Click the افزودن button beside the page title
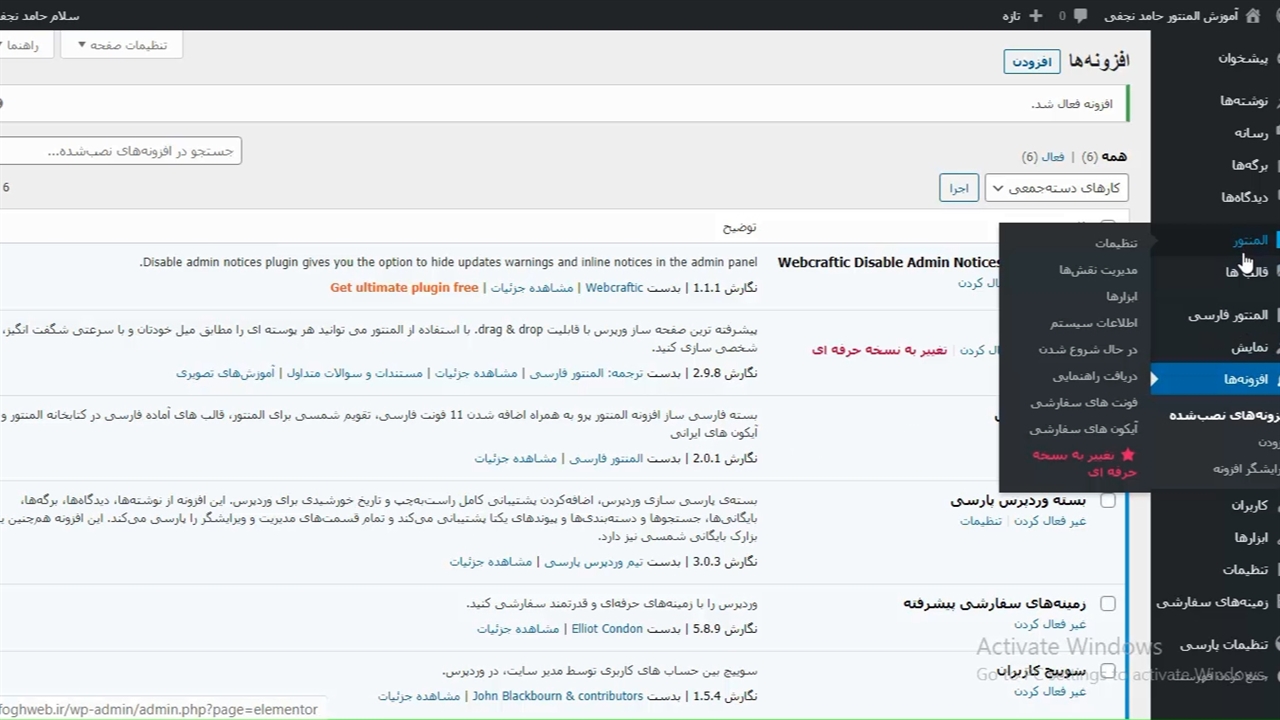This screenshot has width=1280, height=720. click(x=1032, y=62)
